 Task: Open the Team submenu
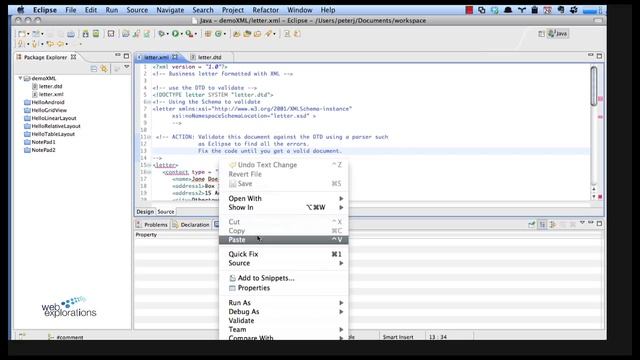point(284,329)
